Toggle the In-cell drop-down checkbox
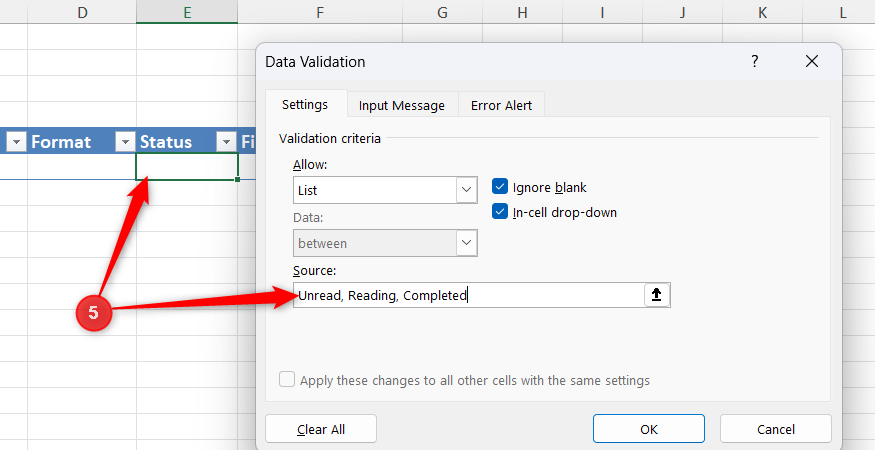 point(500,212)
